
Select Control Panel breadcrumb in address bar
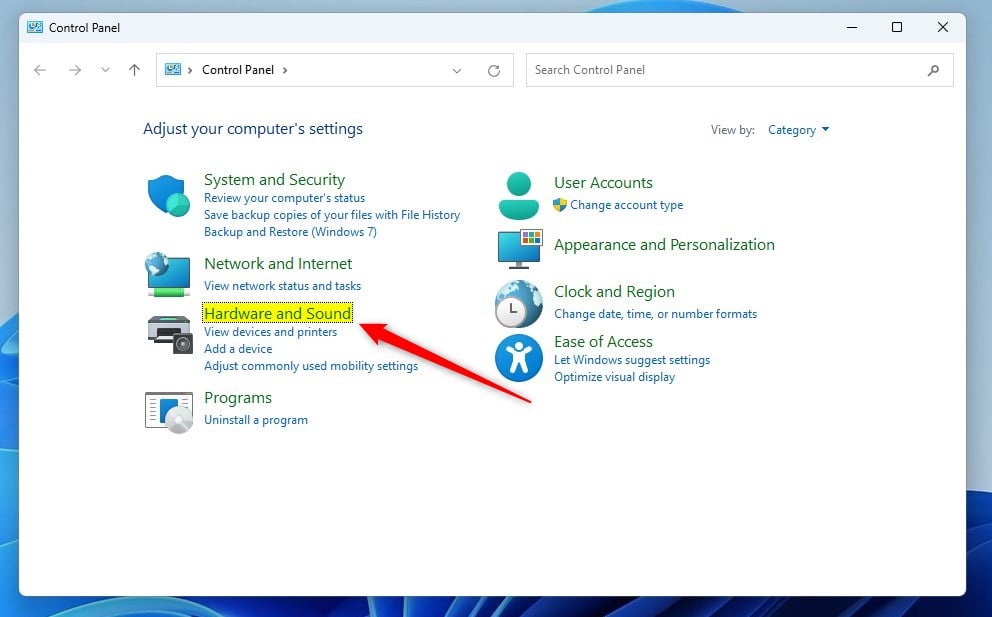[x=238, y=70]
